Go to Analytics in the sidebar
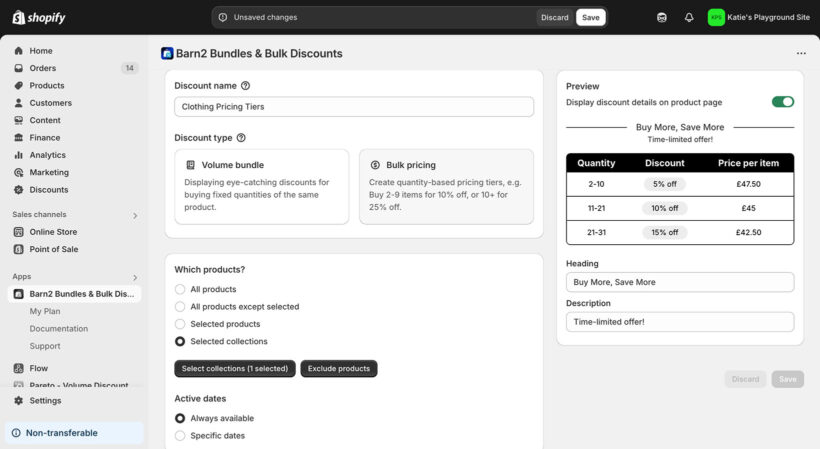Screen dimensions: 820x449 coord(47,155)
